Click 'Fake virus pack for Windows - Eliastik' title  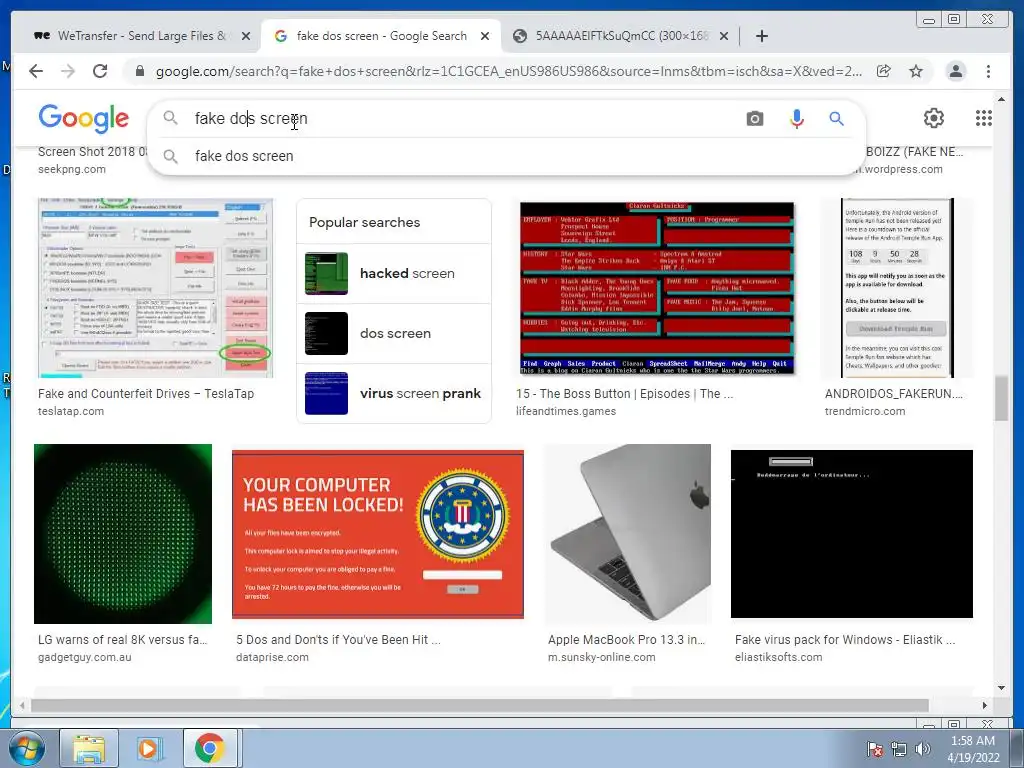(845, 640)
